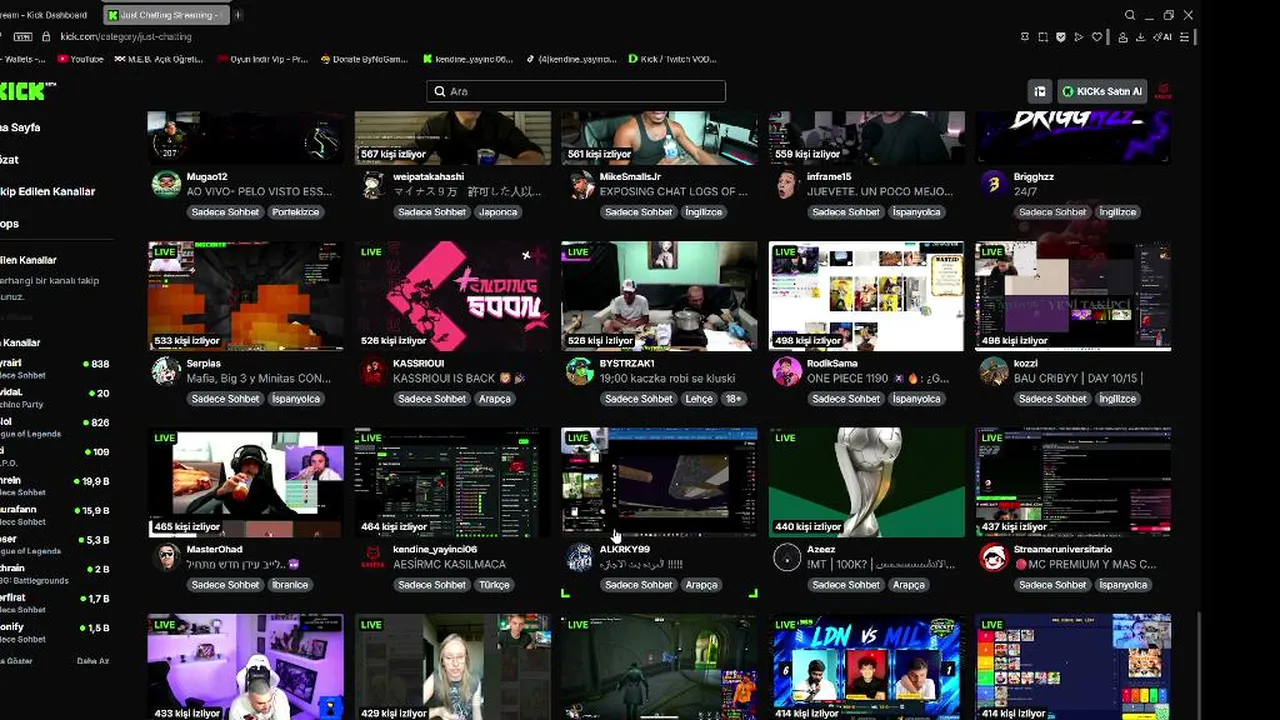Image resolution: width=1280 pixels, height=720 pixels.
Task: Click the browser address bar URL
Action: point(126,37)
